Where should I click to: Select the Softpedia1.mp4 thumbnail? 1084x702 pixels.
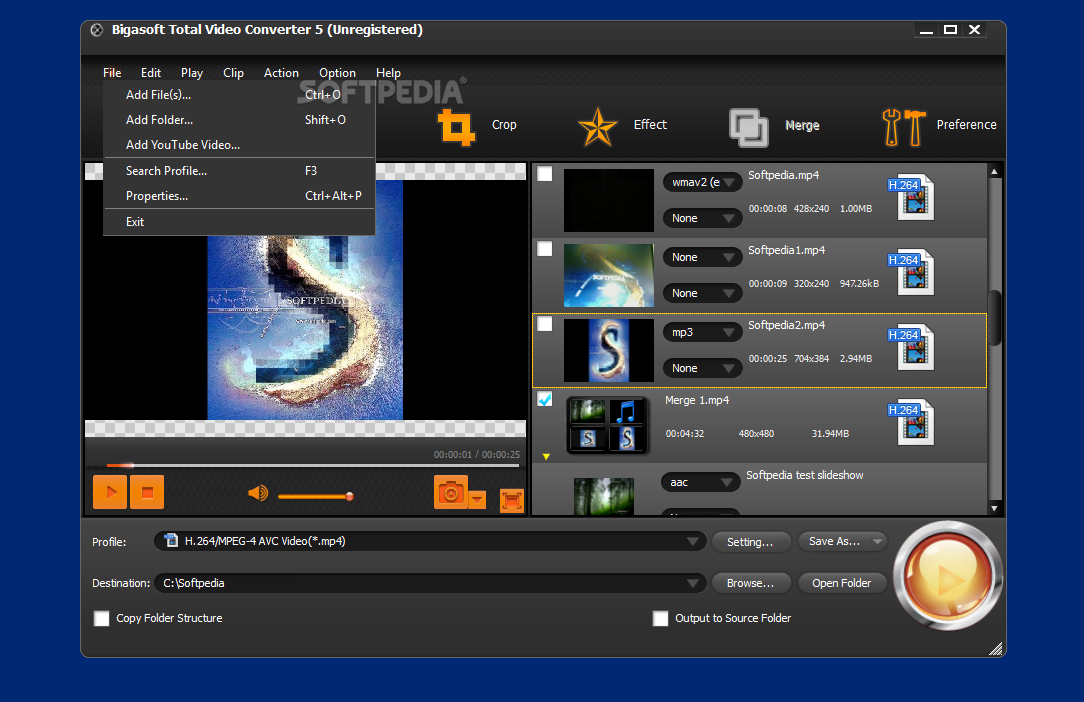[x=608, y=275]
